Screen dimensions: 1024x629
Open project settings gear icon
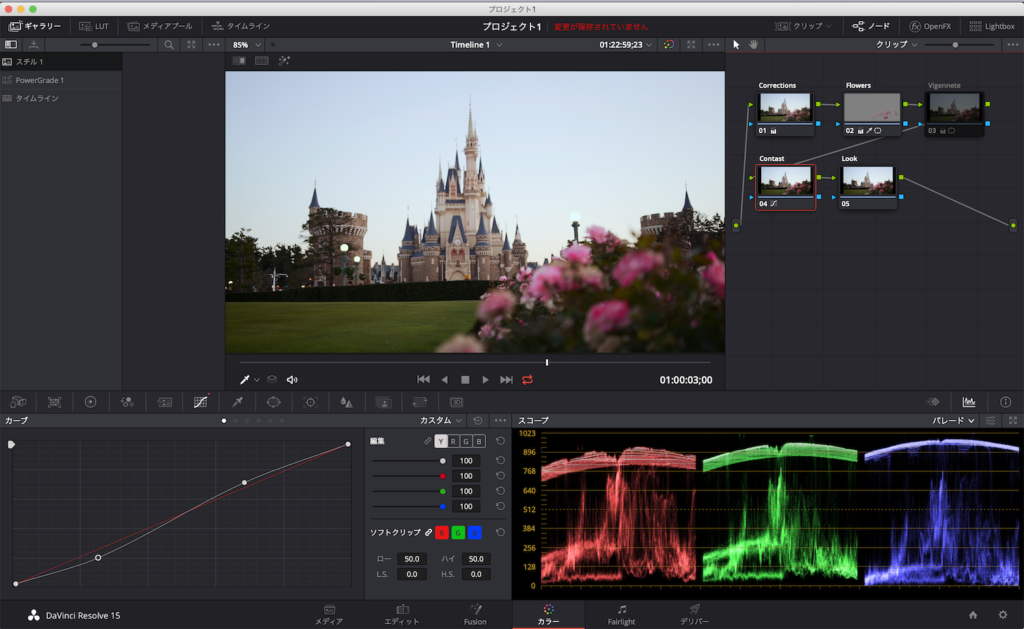(x=1002, y=614)
